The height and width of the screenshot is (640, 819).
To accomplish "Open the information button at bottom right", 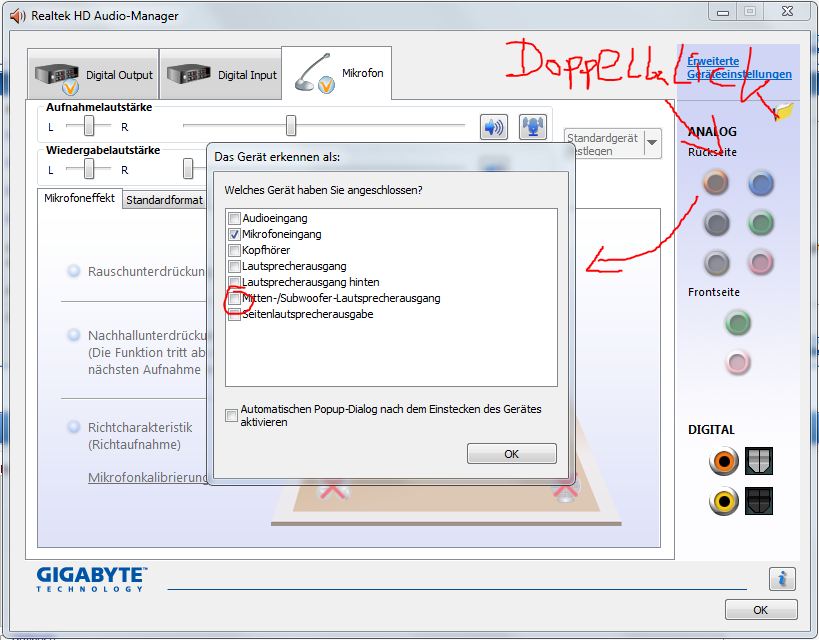I will tap(782, 578).
